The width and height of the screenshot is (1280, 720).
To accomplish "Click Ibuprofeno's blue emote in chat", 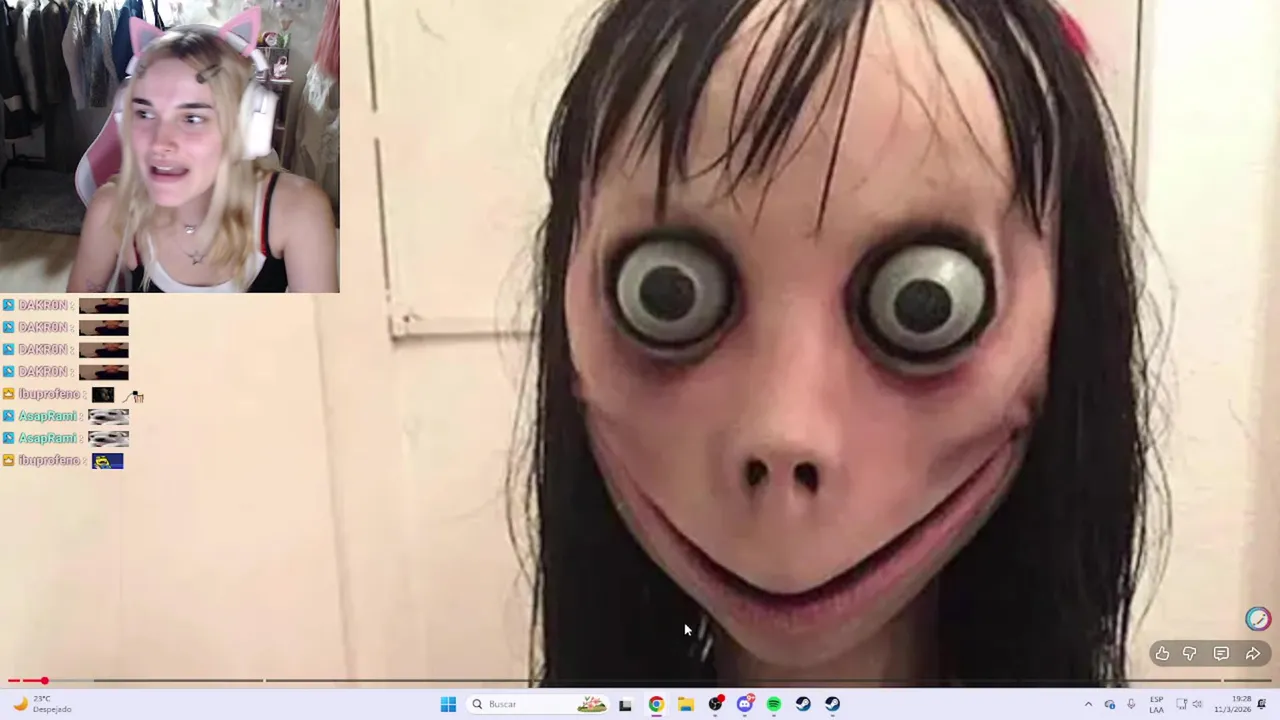I will coord(107,461).
